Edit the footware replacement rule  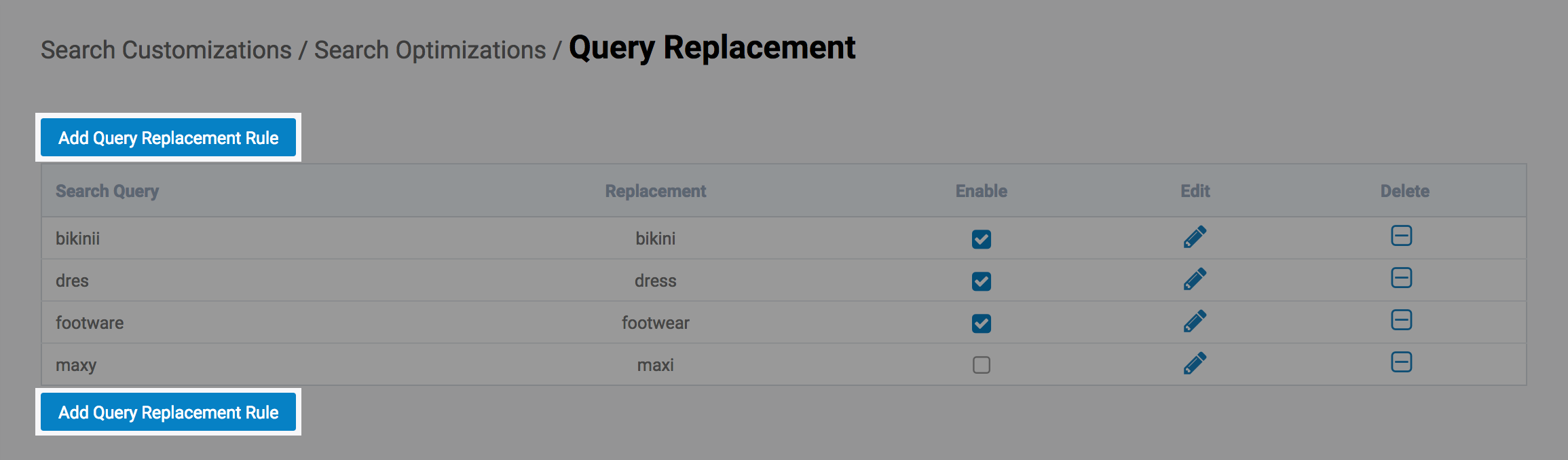point(1195,321)
